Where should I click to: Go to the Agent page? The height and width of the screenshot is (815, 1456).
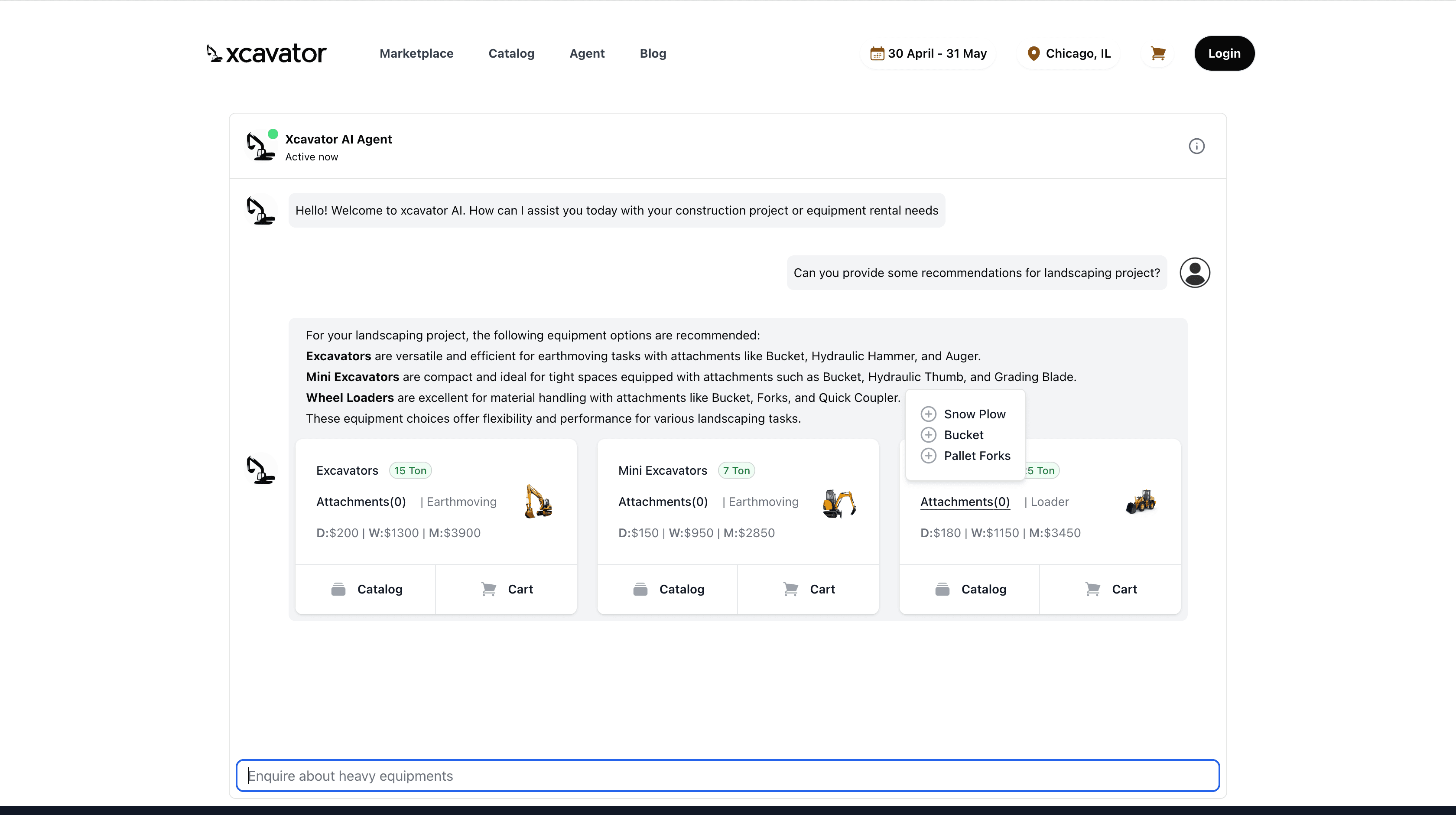pyautogui.click(x=587, y=53)
